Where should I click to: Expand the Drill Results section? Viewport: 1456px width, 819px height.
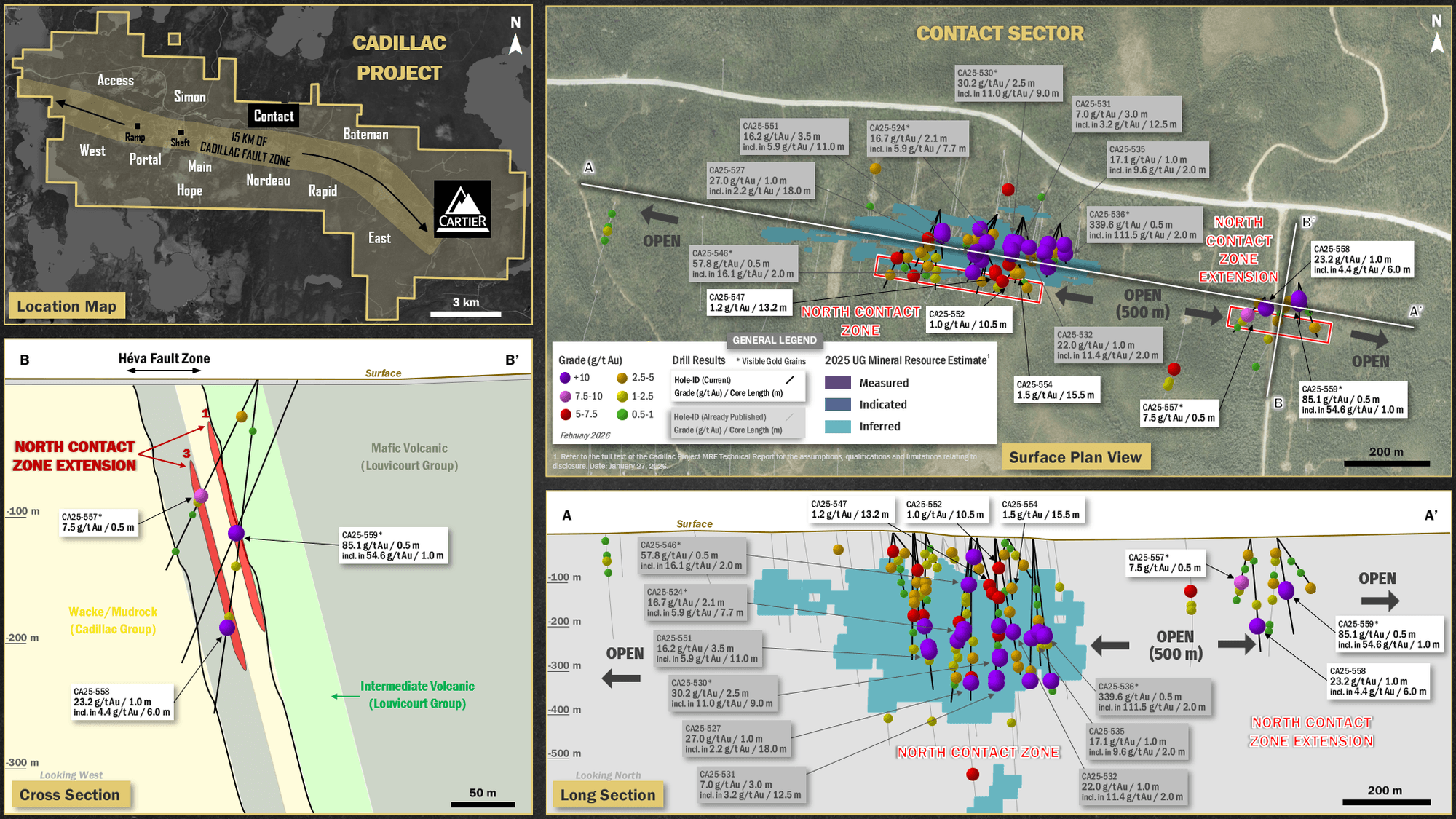pos(697,359)
